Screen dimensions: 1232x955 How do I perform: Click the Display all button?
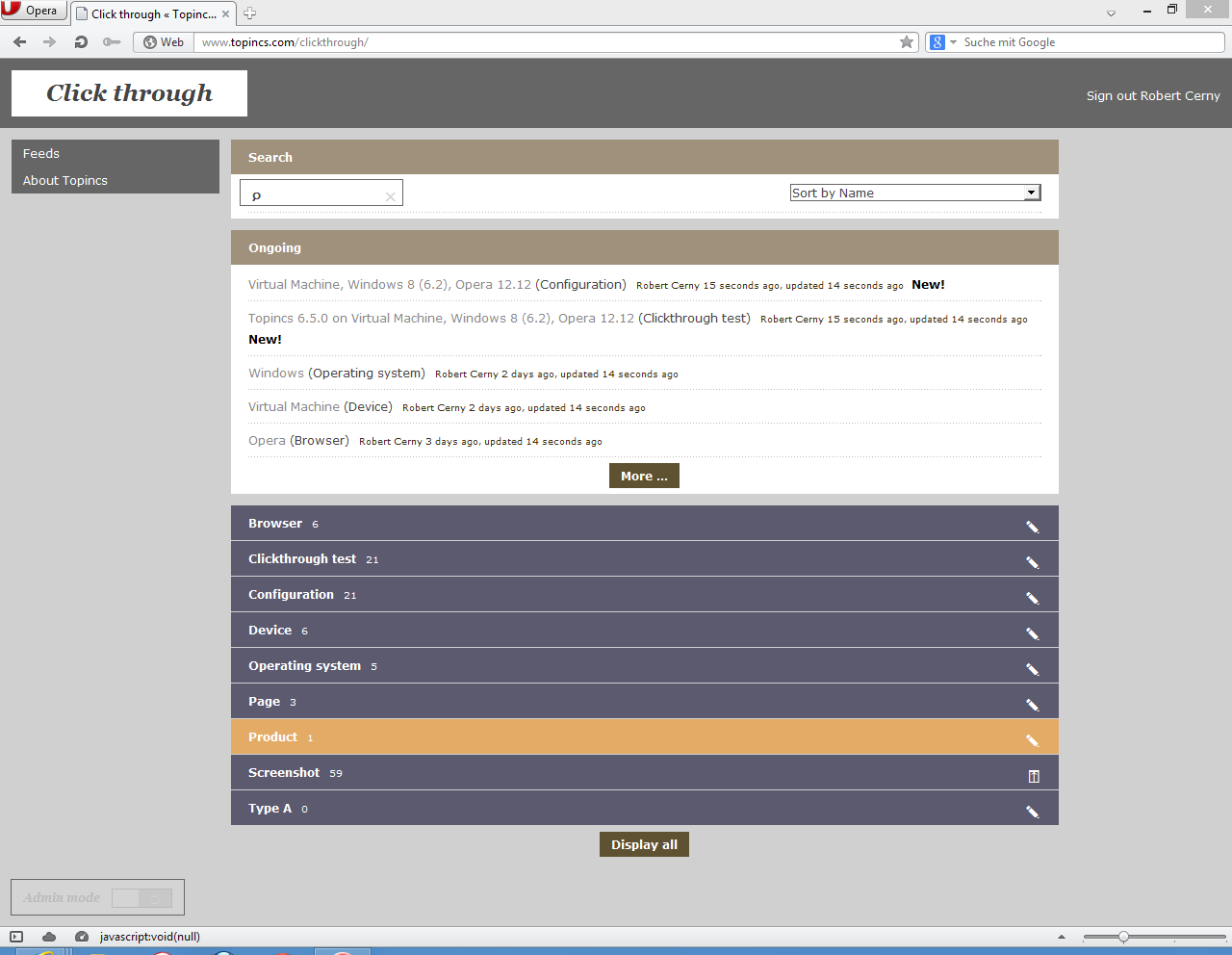(644, 844)
